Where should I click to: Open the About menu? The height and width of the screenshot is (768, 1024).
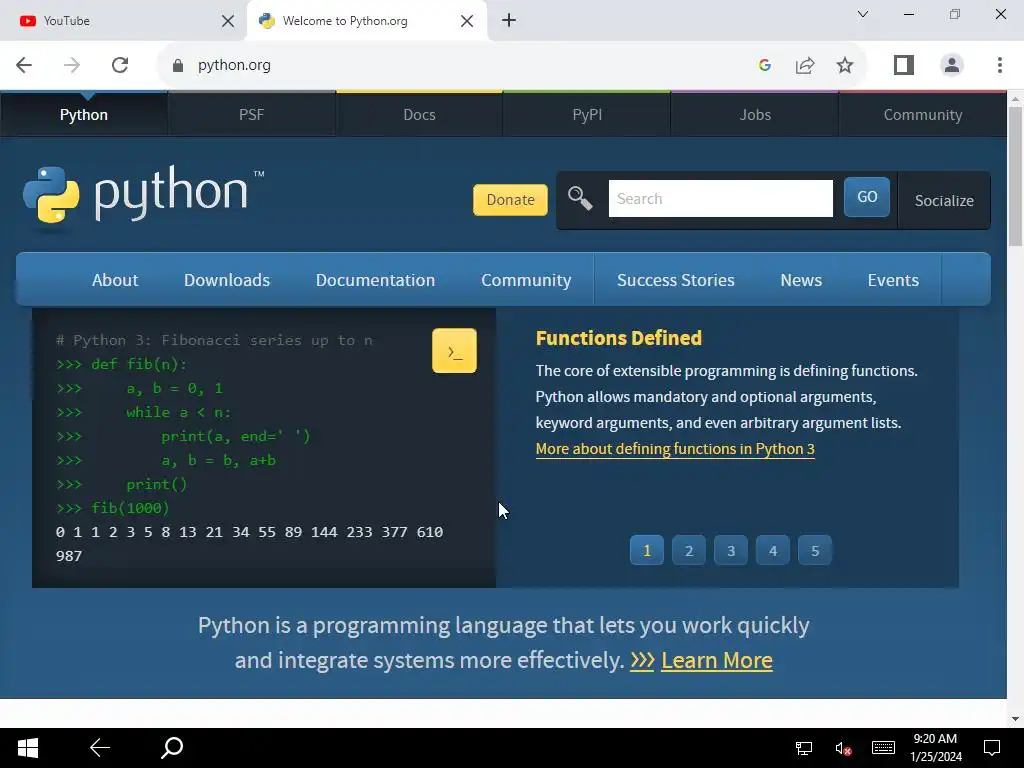(115, 280)
